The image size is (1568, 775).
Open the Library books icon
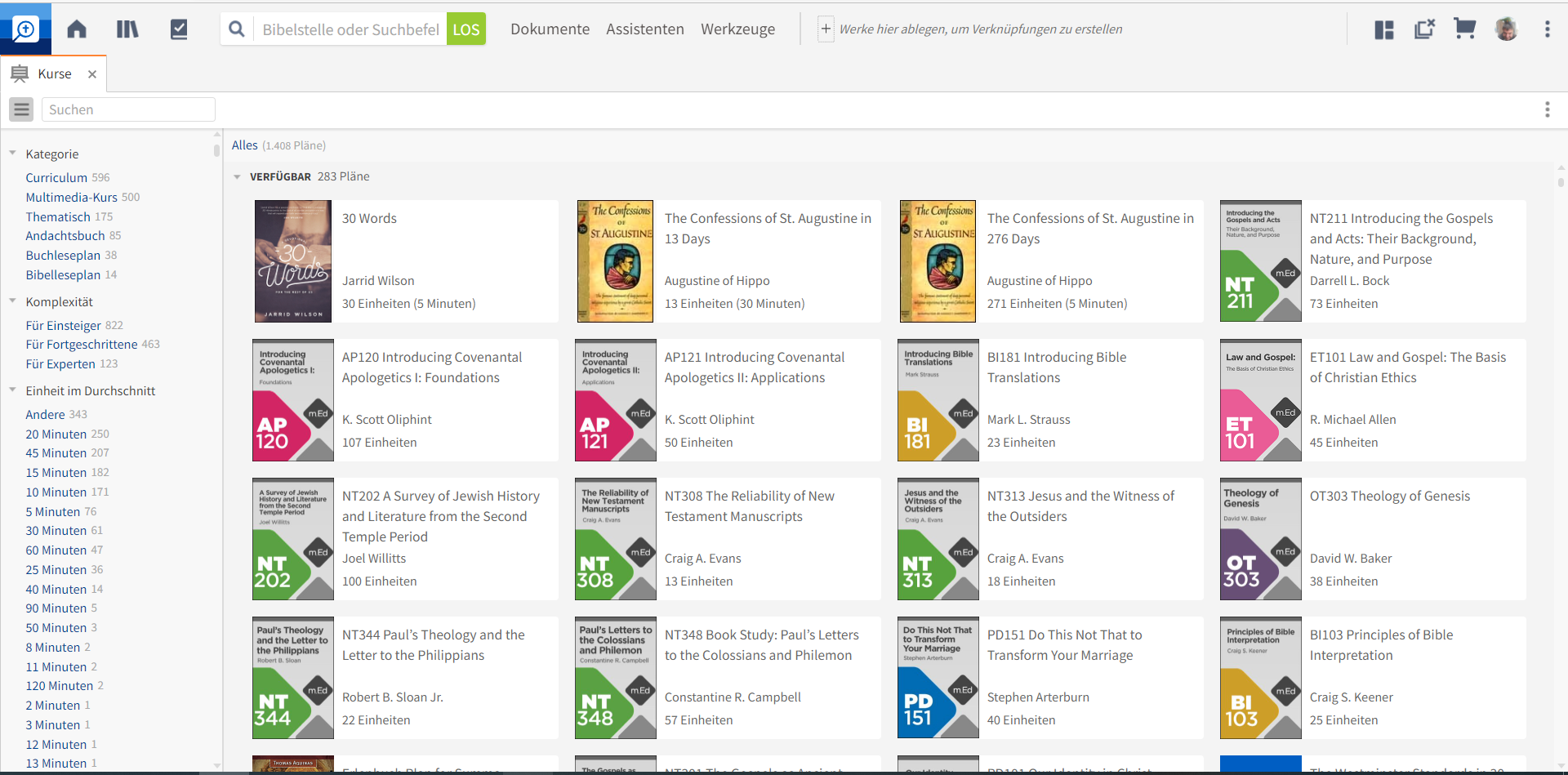coord(127,29)
